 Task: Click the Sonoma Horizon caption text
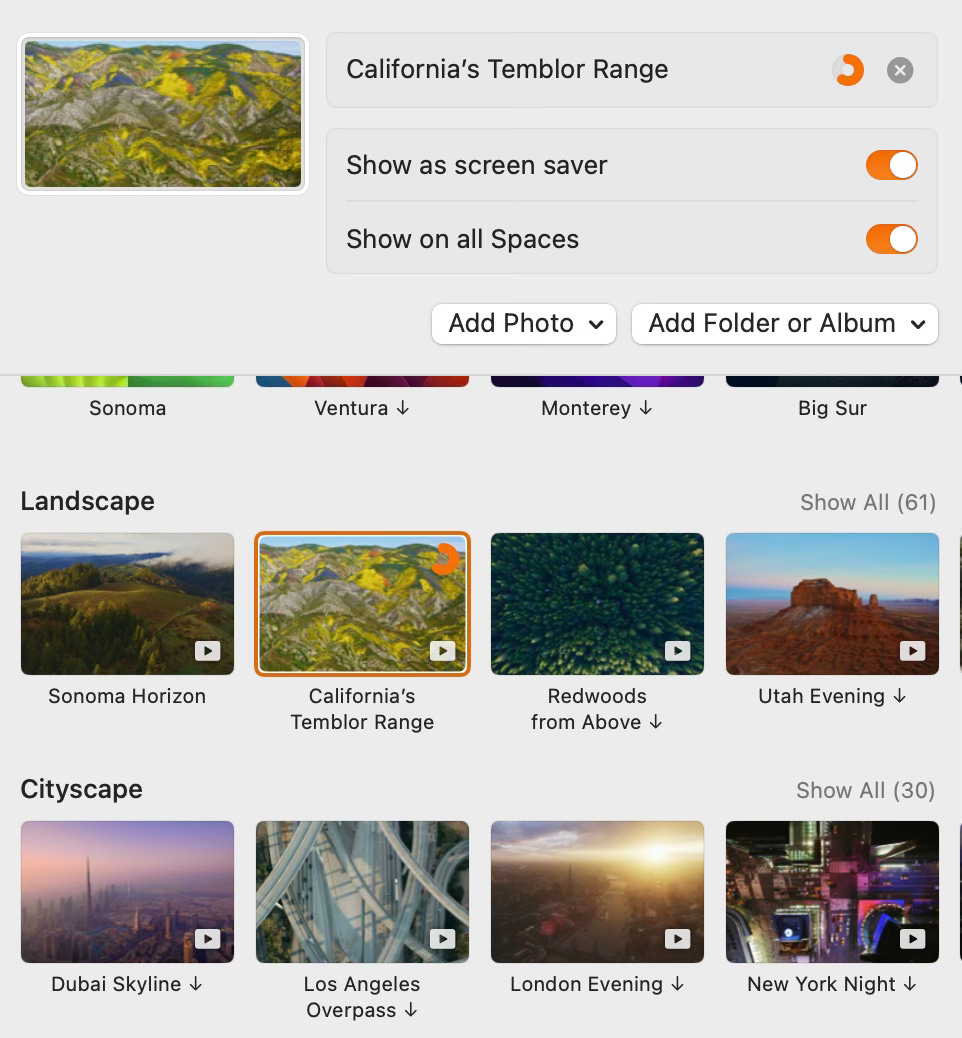[127, 696]
